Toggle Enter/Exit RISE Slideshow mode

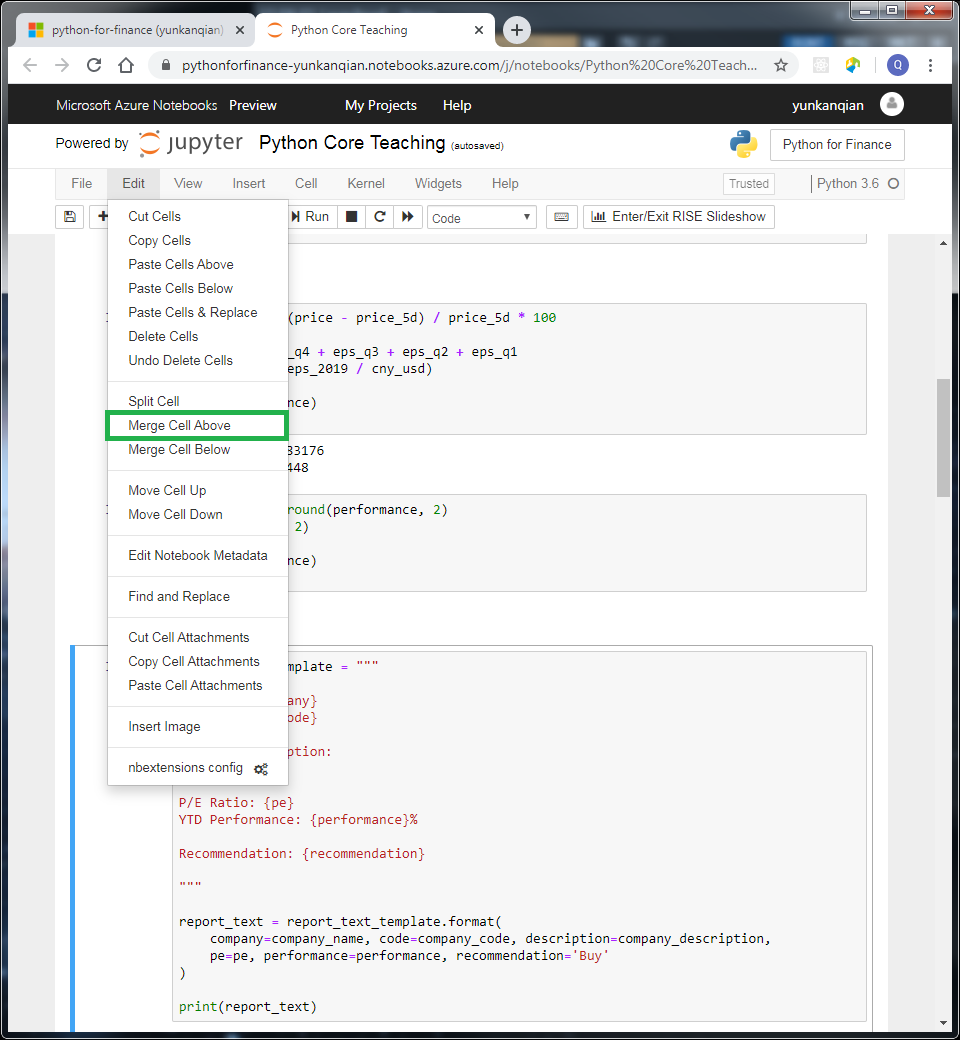click(679, 217)
